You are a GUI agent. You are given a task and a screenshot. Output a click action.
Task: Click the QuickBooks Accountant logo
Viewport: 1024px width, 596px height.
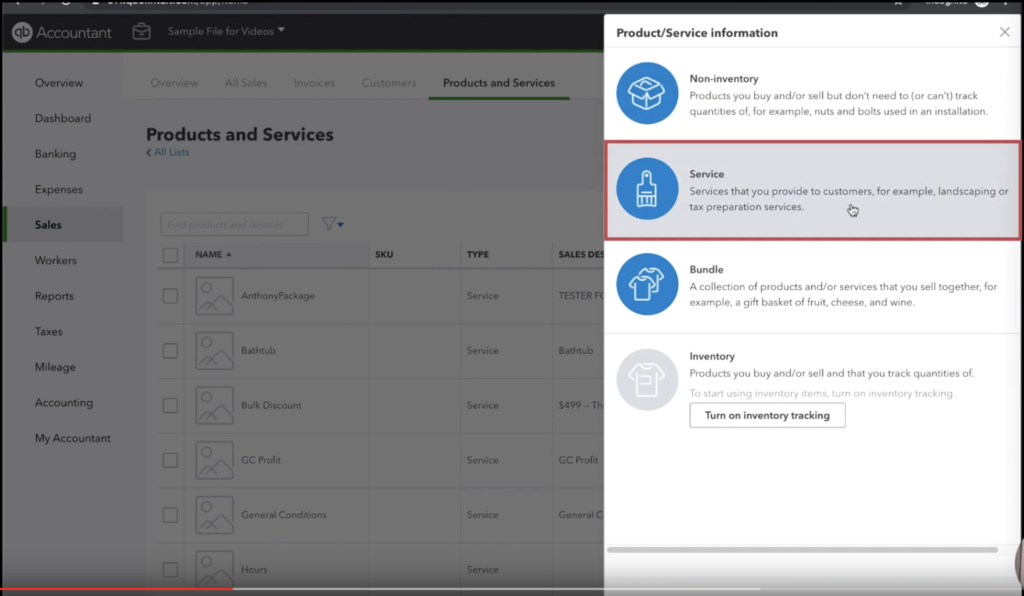click(62, 33)
